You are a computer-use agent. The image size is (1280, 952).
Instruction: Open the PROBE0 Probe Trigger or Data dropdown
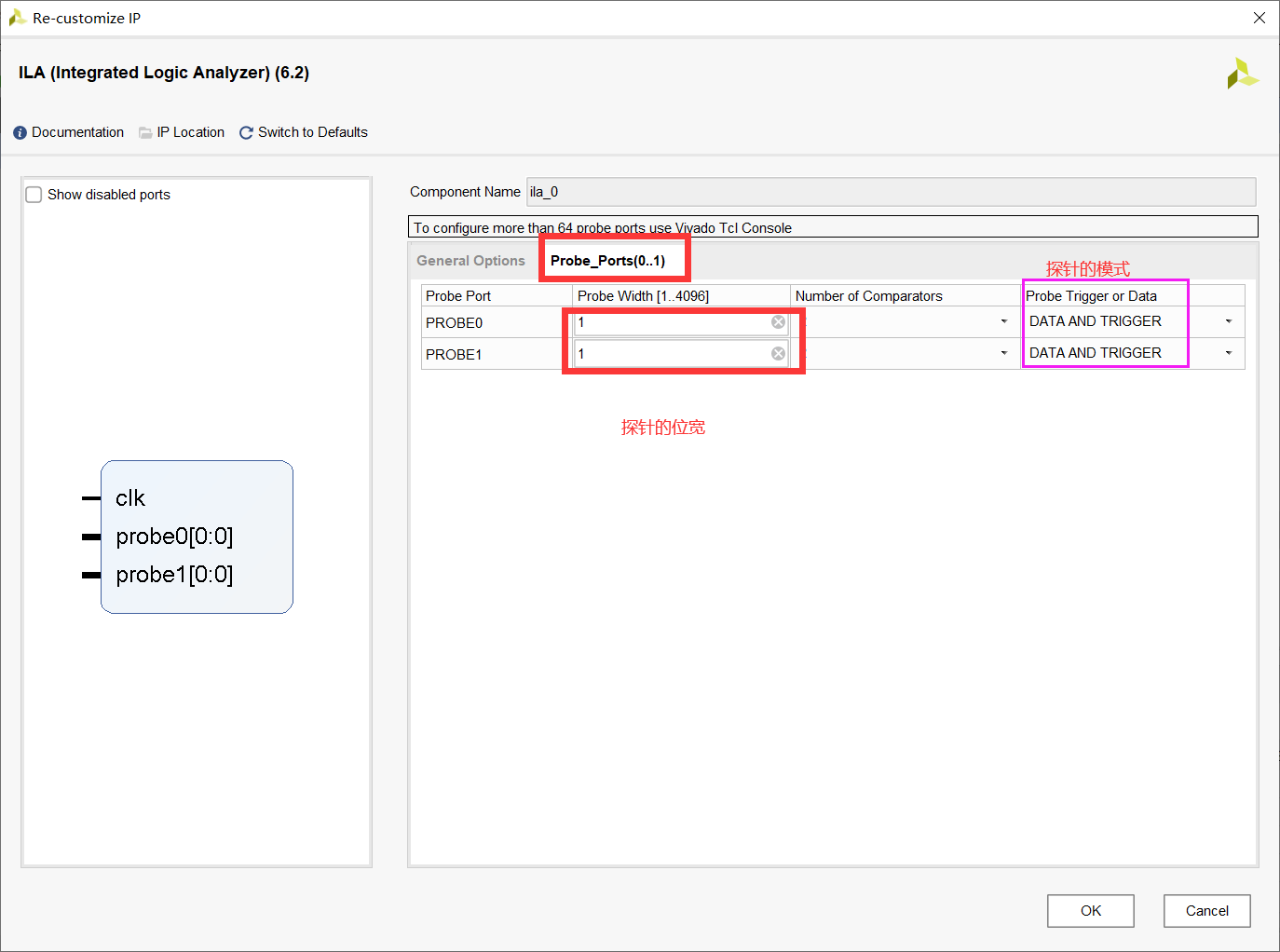pyautogui.click(x=1229, y=321)
